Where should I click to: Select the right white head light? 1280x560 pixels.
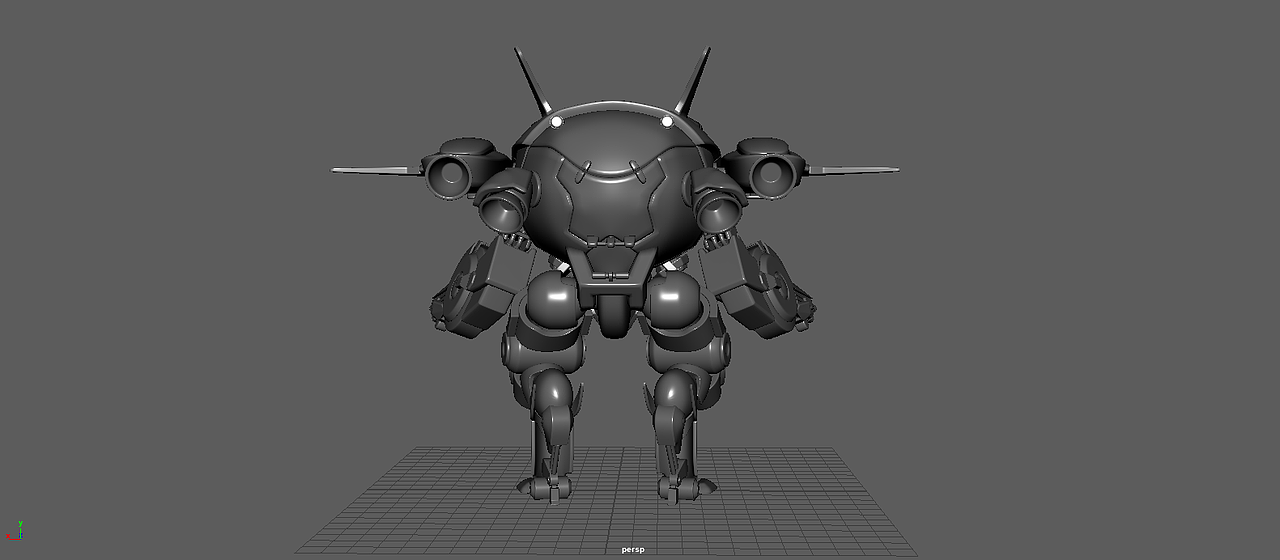point(667,122)
